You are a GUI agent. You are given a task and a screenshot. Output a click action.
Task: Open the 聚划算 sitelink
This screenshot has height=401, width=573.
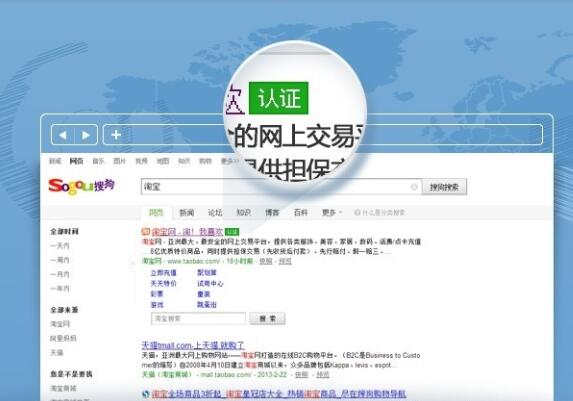pos(207,273)
